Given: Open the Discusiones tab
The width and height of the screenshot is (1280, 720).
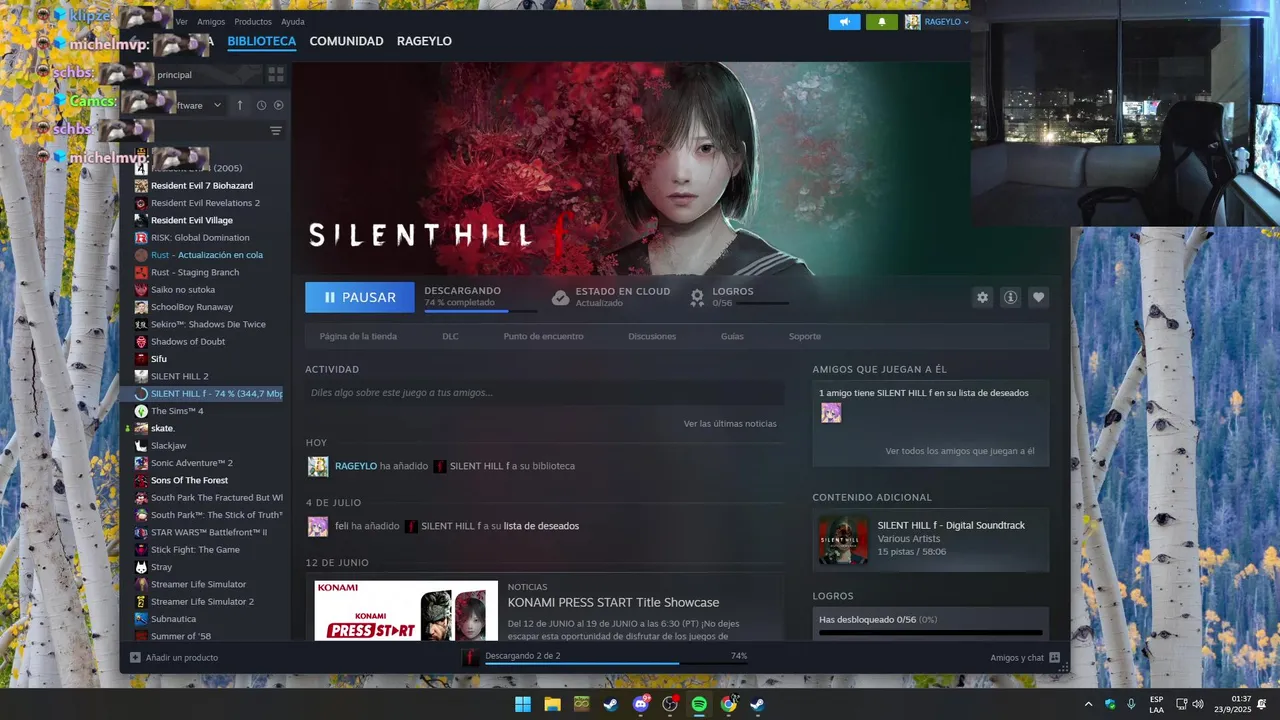Looking at the screenshot, I should (652, 336).
